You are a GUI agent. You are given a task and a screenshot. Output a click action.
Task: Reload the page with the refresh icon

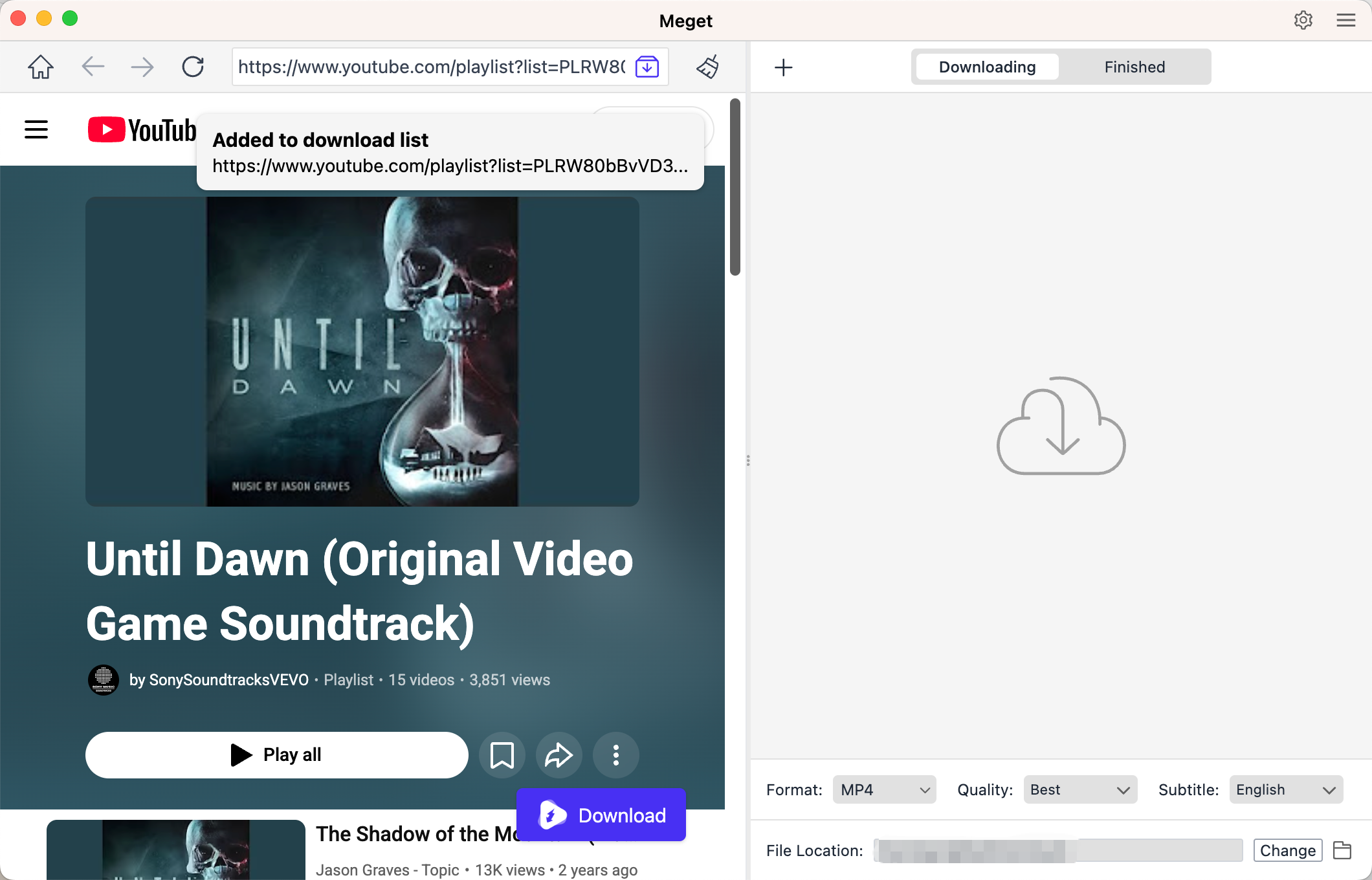coord(193,67)
